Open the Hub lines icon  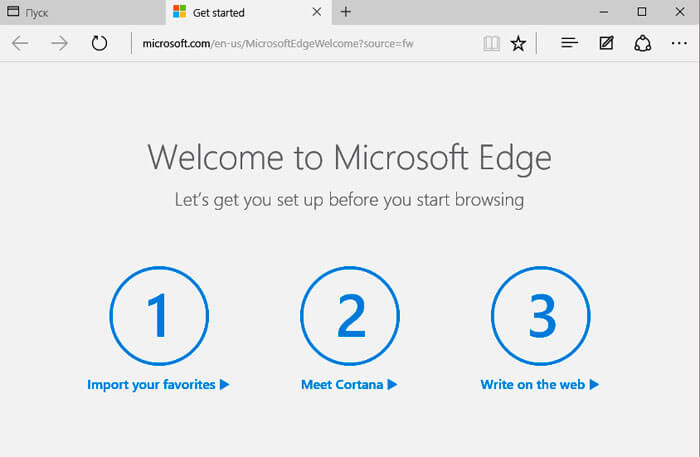pos(569,43)
